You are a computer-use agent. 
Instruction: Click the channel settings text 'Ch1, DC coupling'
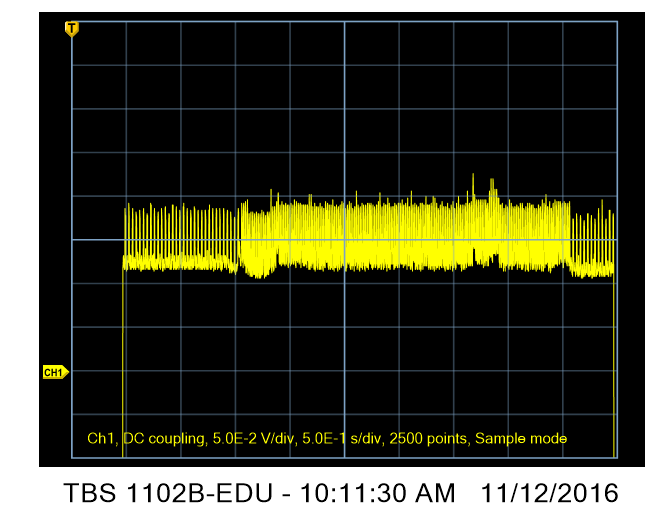point(145,438)
